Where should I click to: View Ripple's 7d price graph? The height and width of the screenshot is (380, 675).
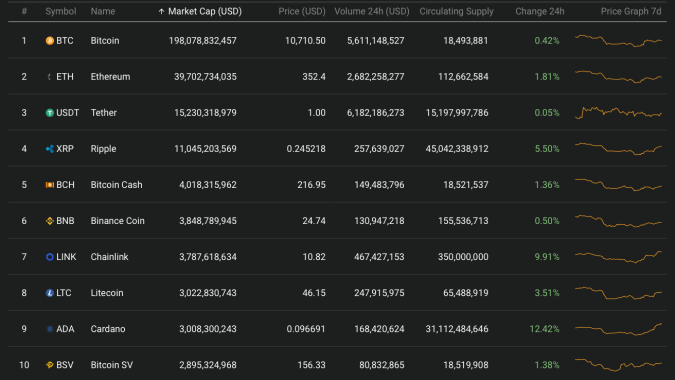click(619, 149)
